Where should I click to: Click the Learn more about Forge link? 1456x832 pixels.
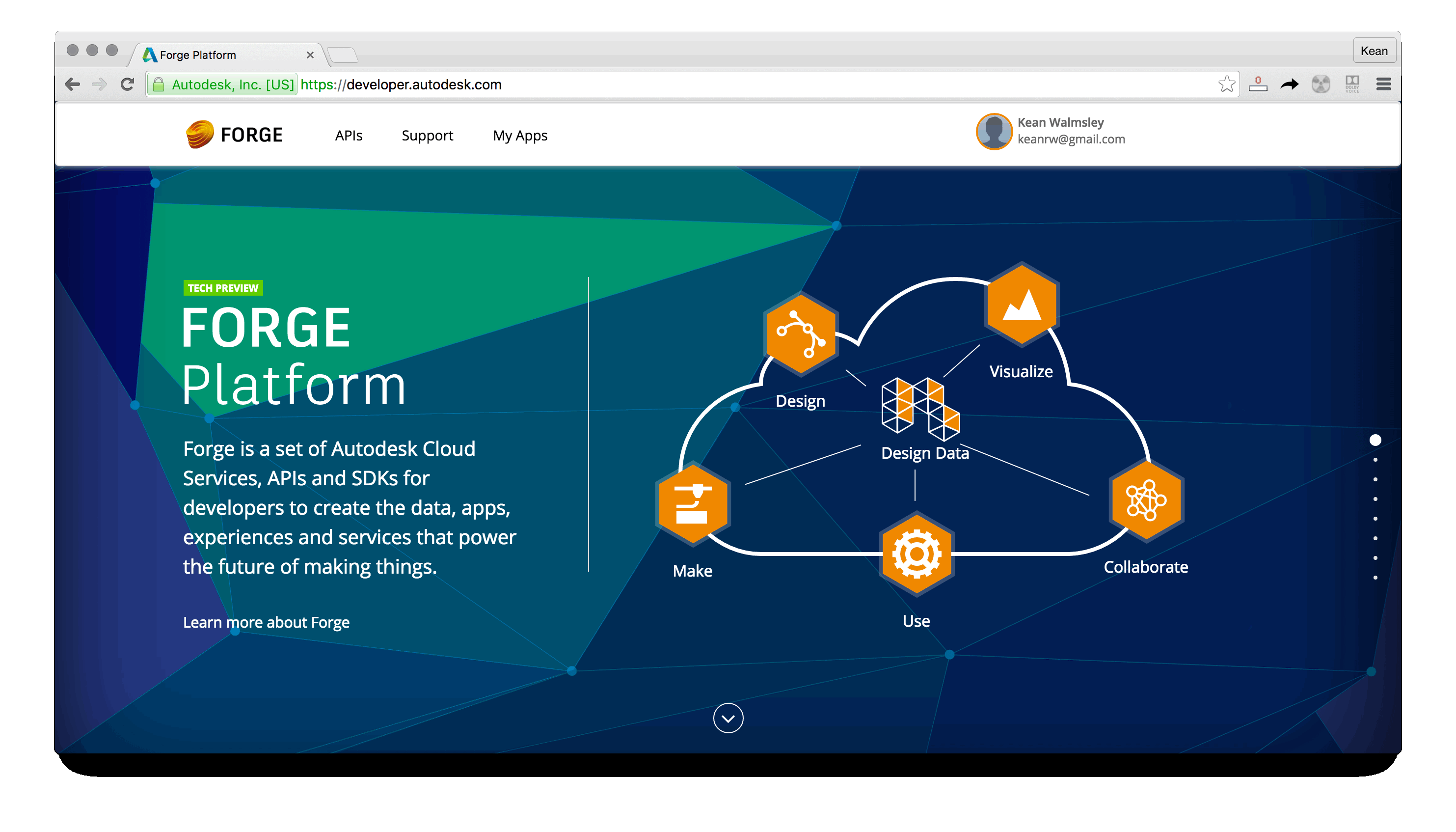click(266, 622)
